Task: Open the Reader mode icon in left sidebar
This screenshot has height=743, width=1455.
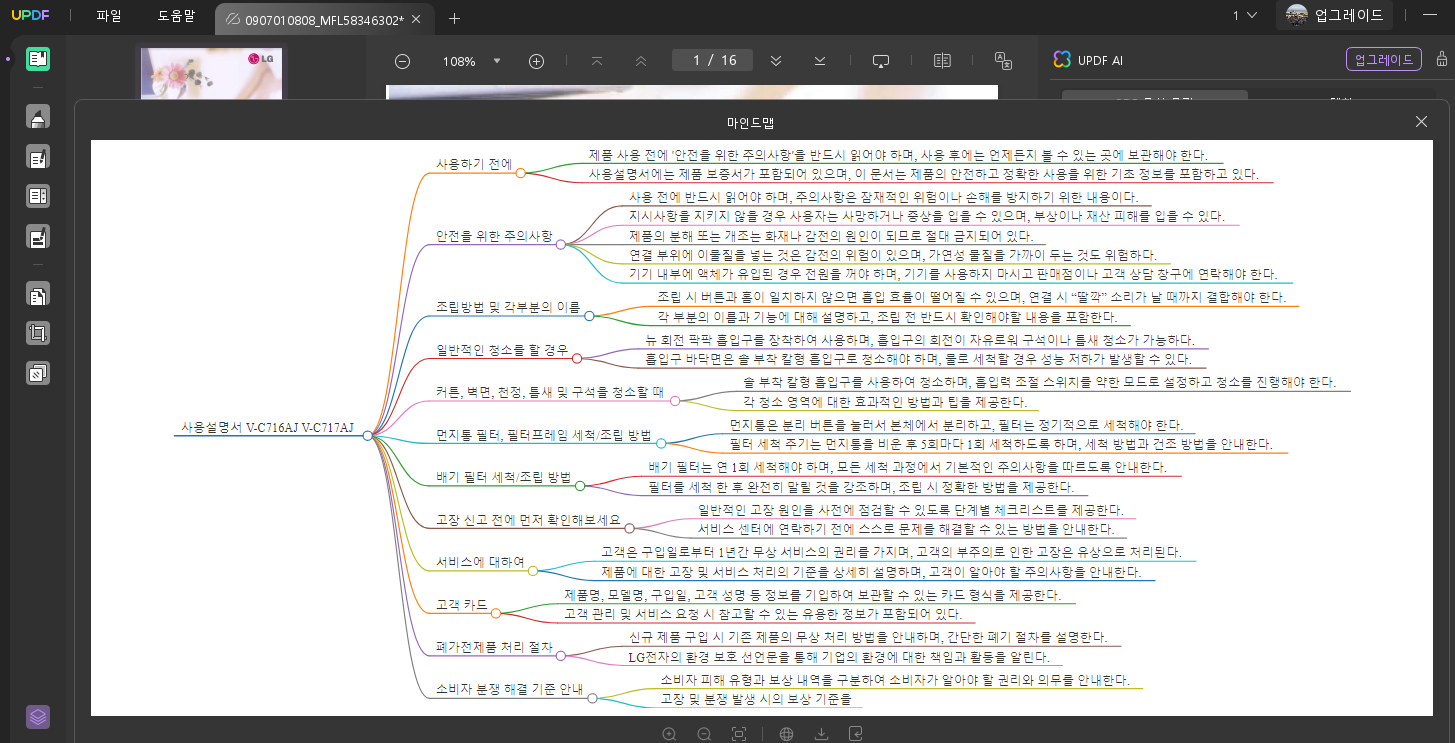Action: (38, 59)
